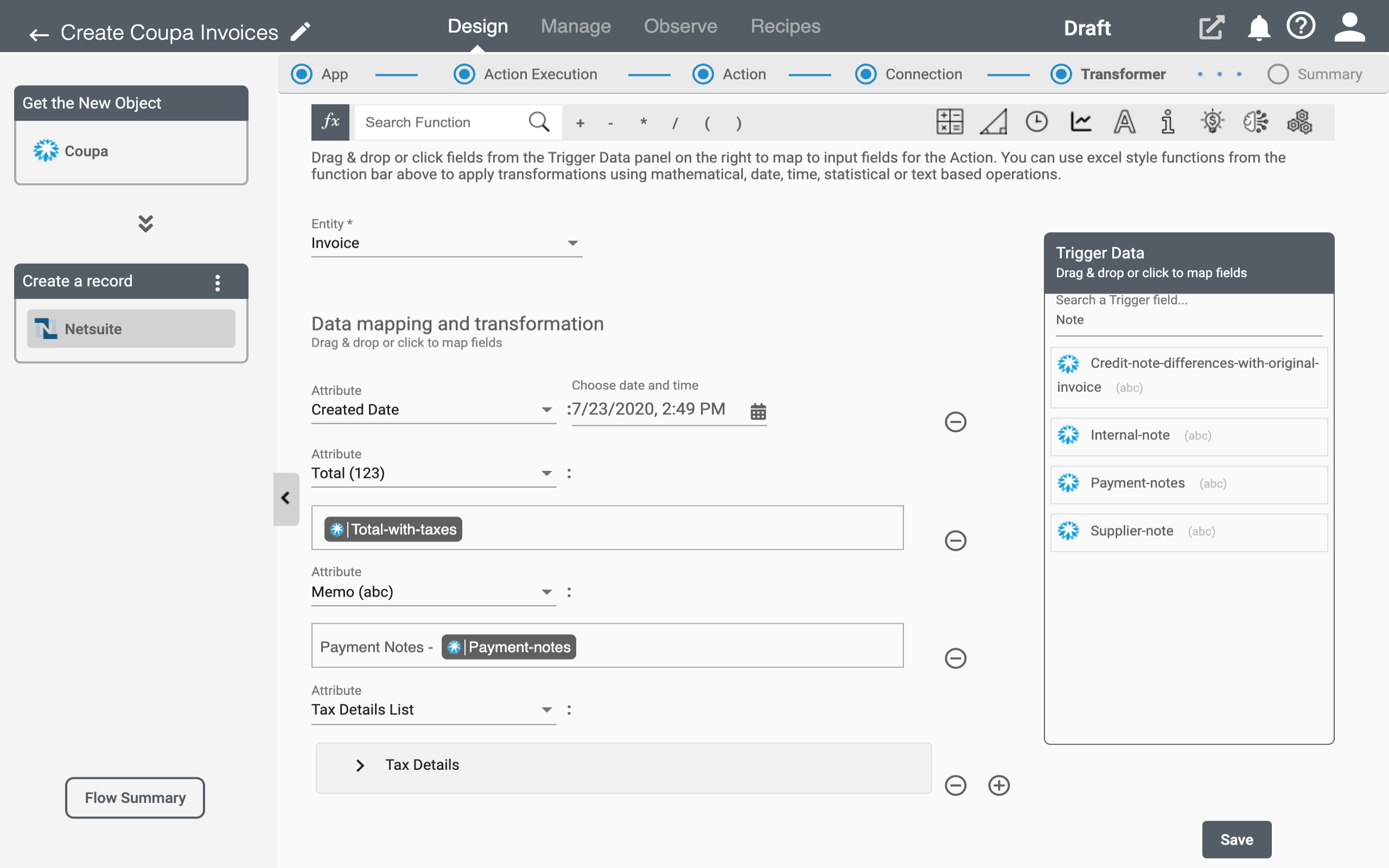Open trigonometry triangle functions icon

tap(993, 122)
